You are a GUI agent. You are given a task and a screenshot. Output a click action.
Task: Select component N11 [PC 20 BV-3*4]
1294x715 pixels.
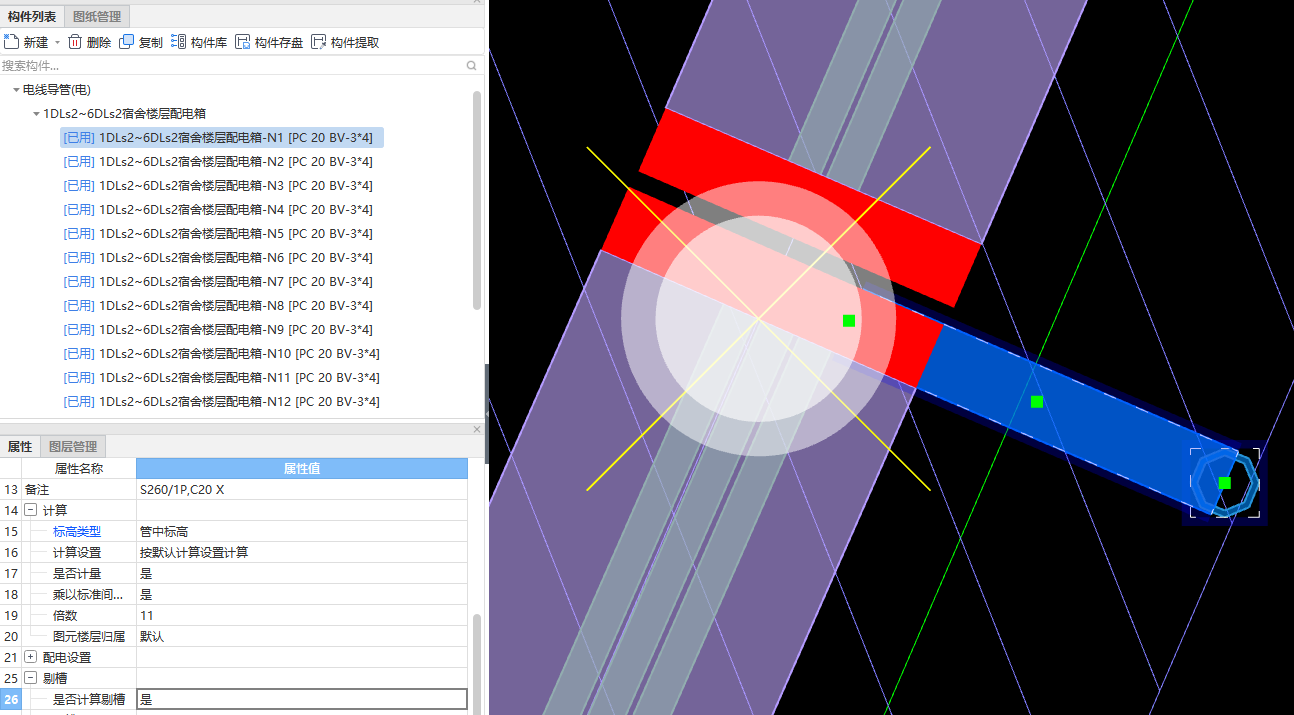(221, 378)
